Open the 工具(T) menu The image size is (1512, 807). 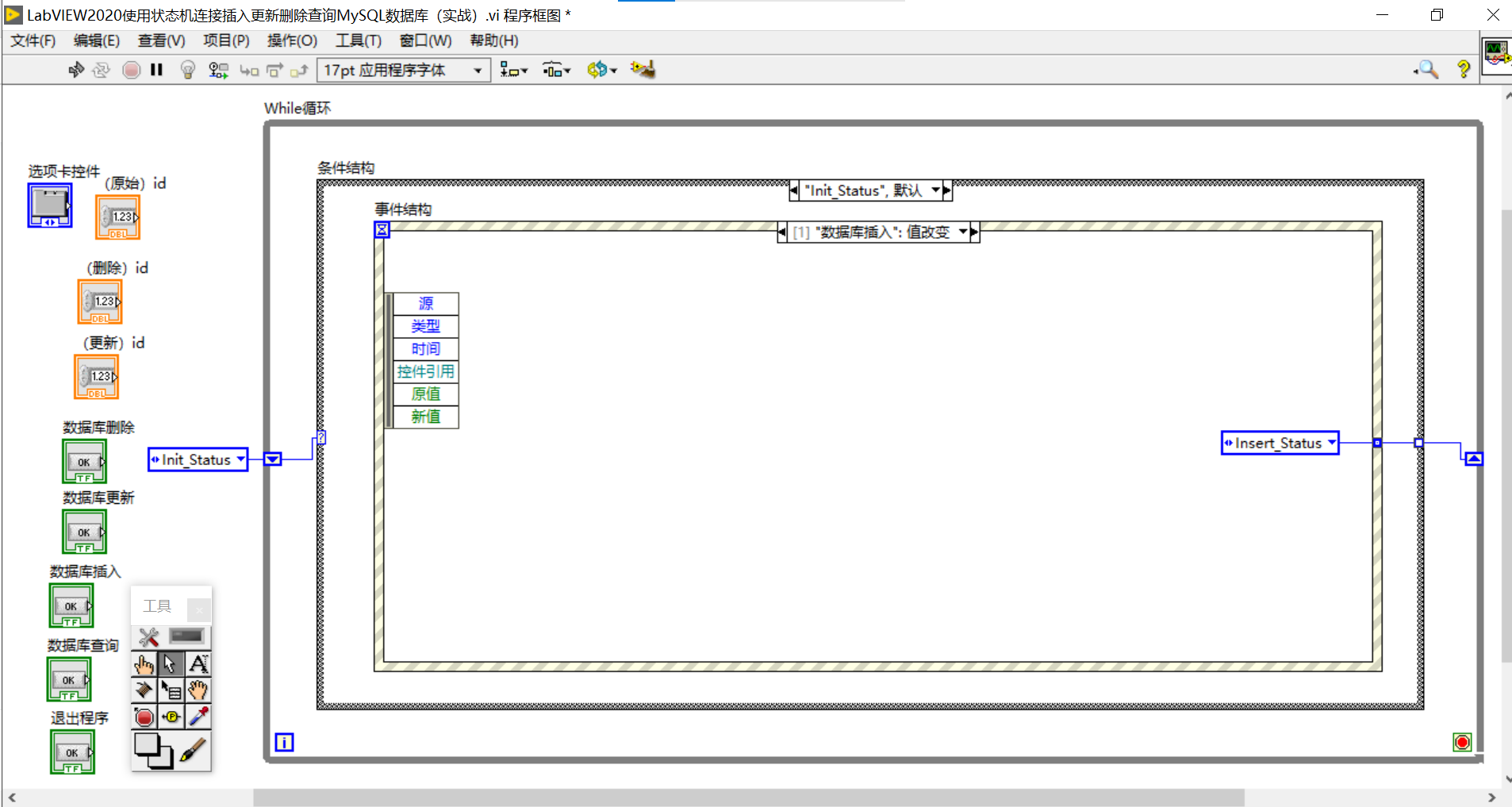[357, 40]
